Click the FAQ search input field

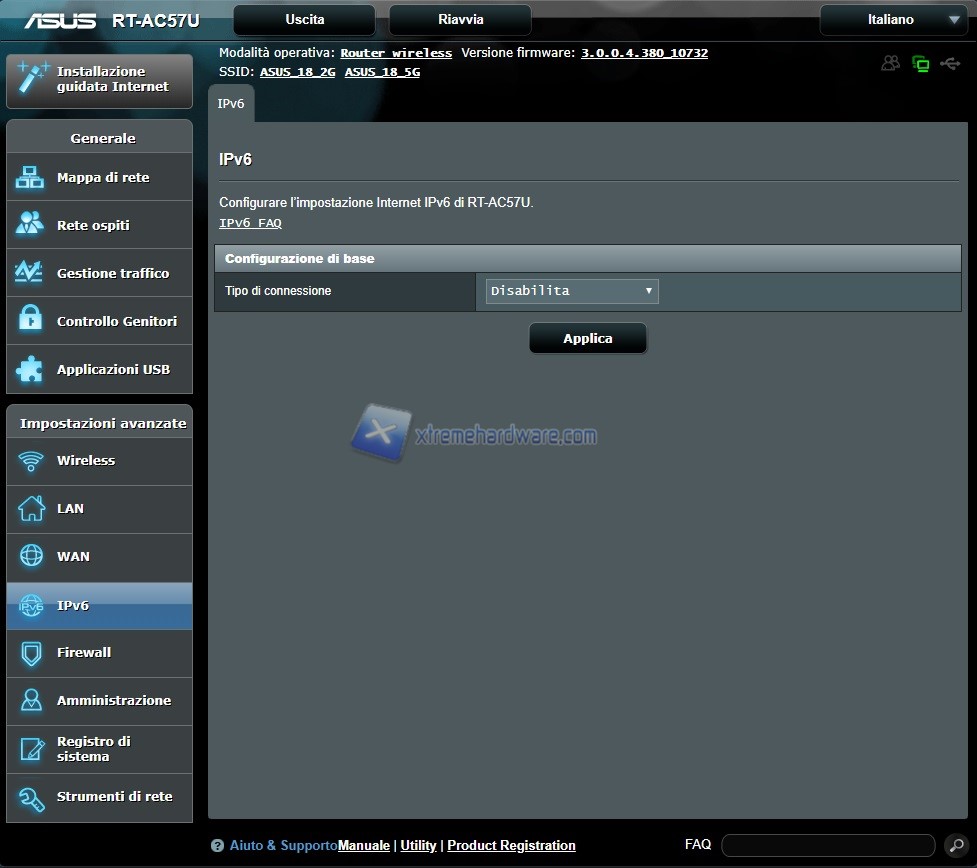point(827,846)
